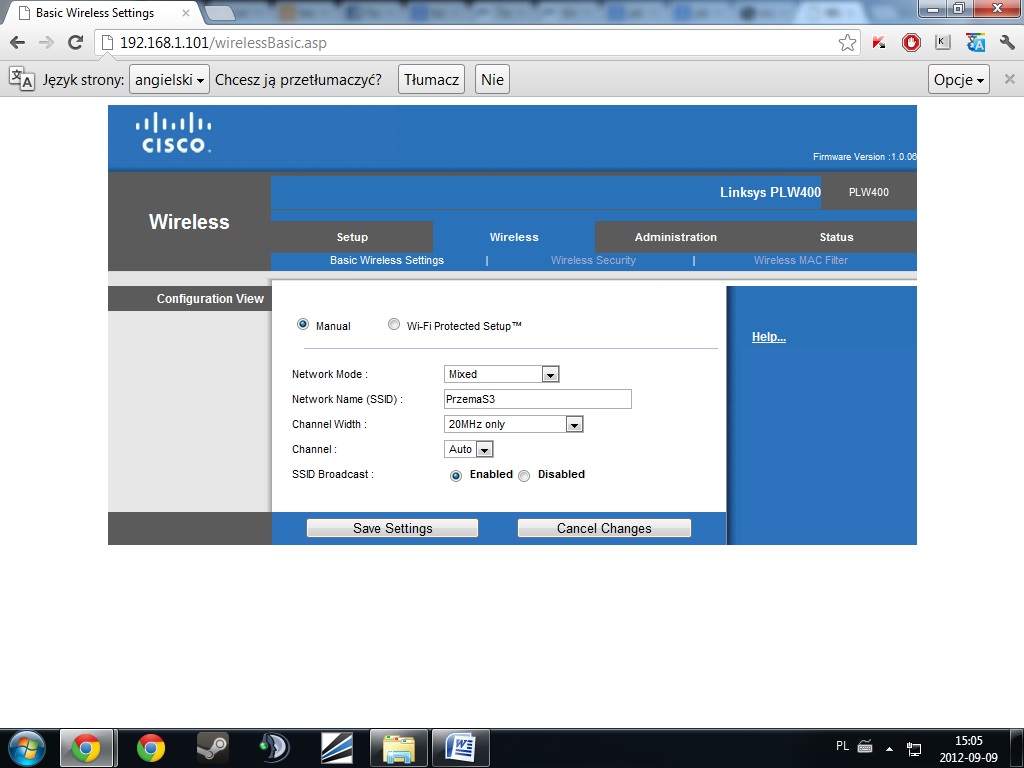Image resolution: width=1024 pixels, height=768 pixels.
Task: Launch Steam from the taskbar
Action: click(213, 748)
